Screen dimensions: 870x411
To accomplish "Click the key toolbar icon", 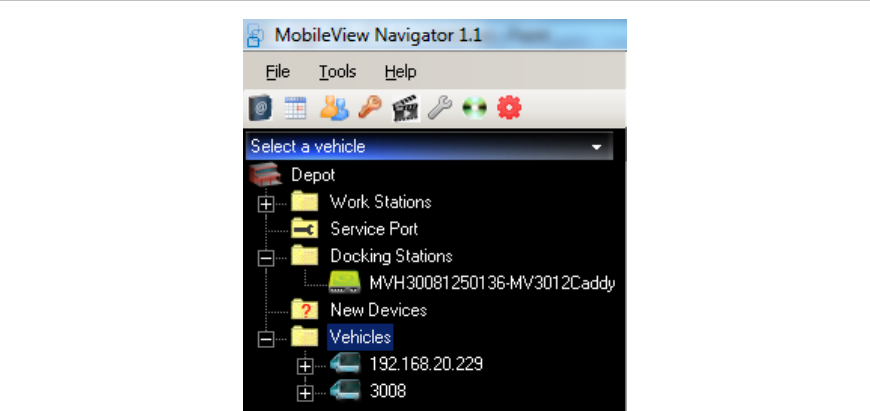I will pyautogui.click(x=369, y=108).
